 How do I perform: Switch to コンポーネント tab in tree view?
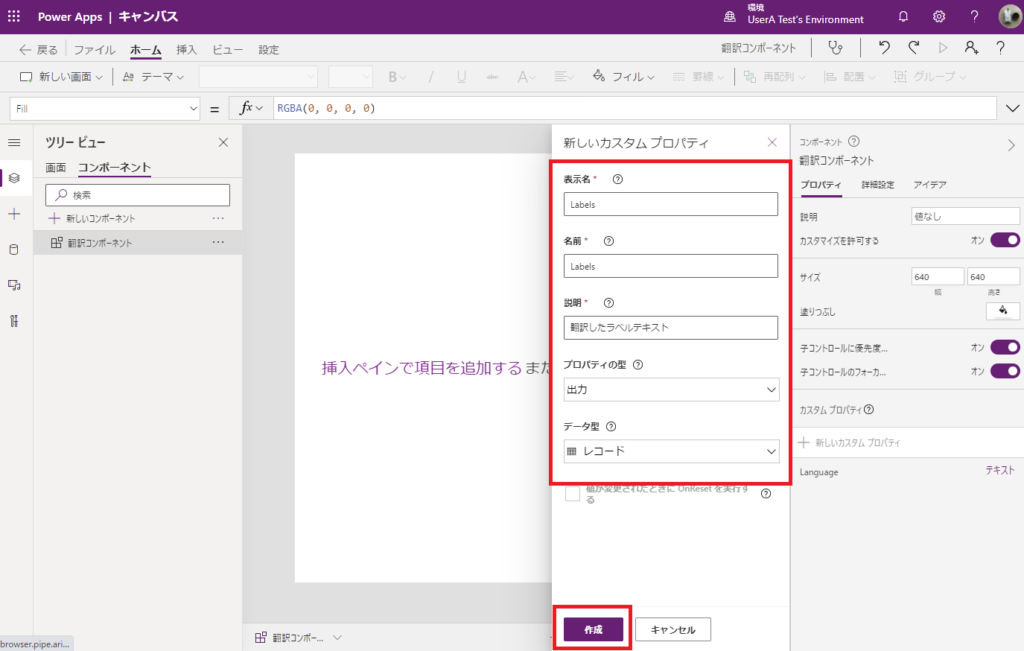114,168
